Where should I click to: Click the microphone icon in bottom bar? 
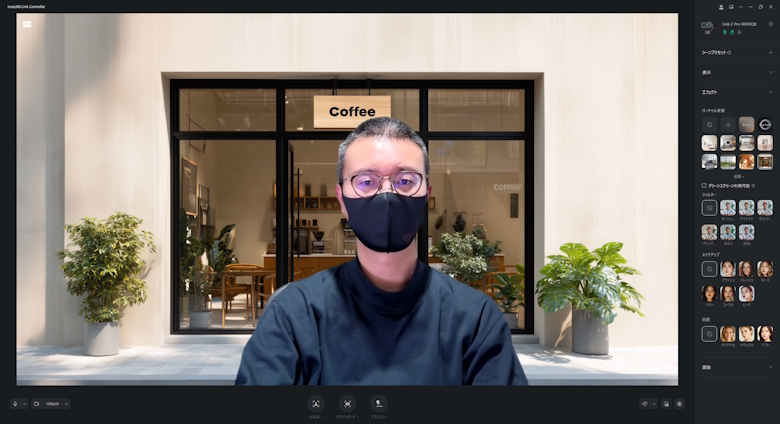click(15, 404)
